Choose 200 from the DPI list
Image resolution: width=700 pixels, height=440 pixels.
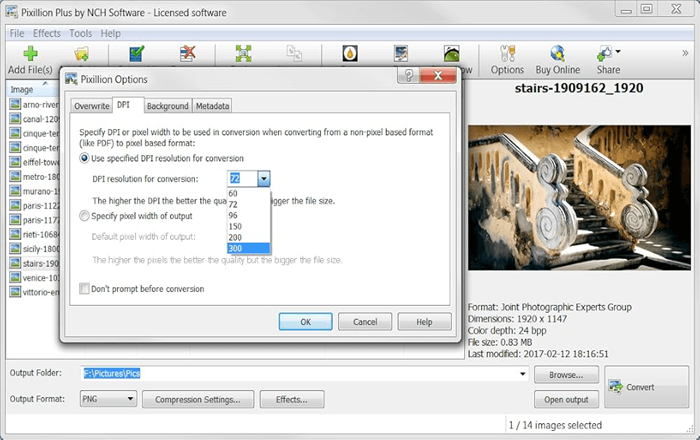point(248,237)
